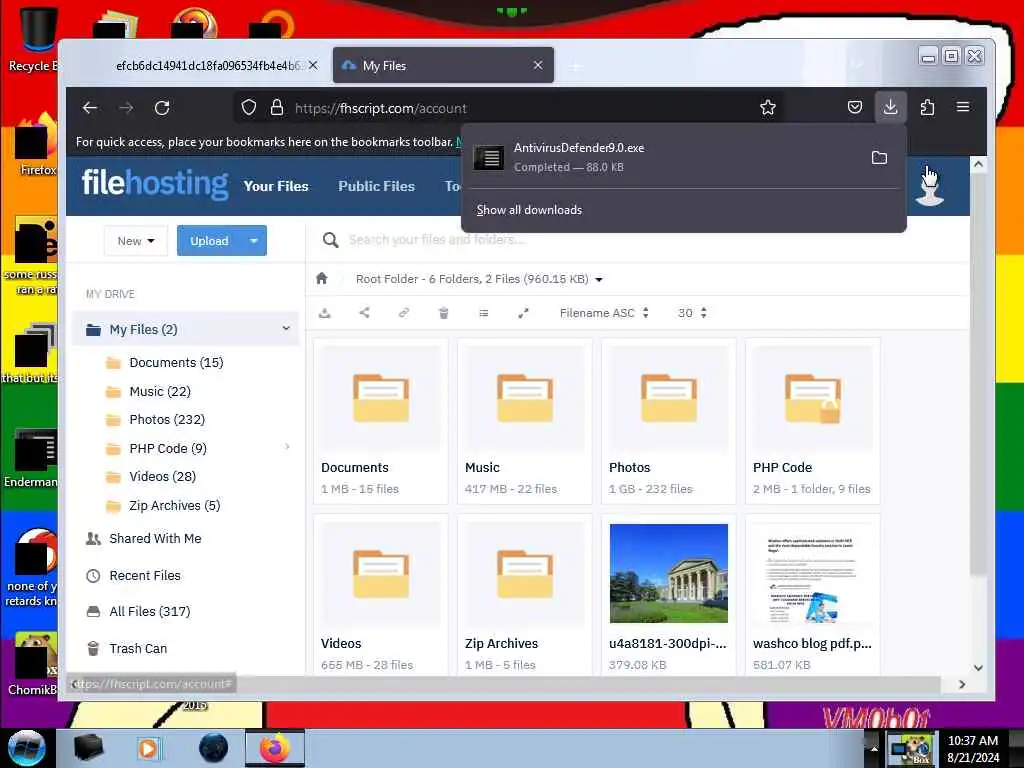Select Music (22) in sidebar tree
The image size is (1024, 768).
[159, 391]
